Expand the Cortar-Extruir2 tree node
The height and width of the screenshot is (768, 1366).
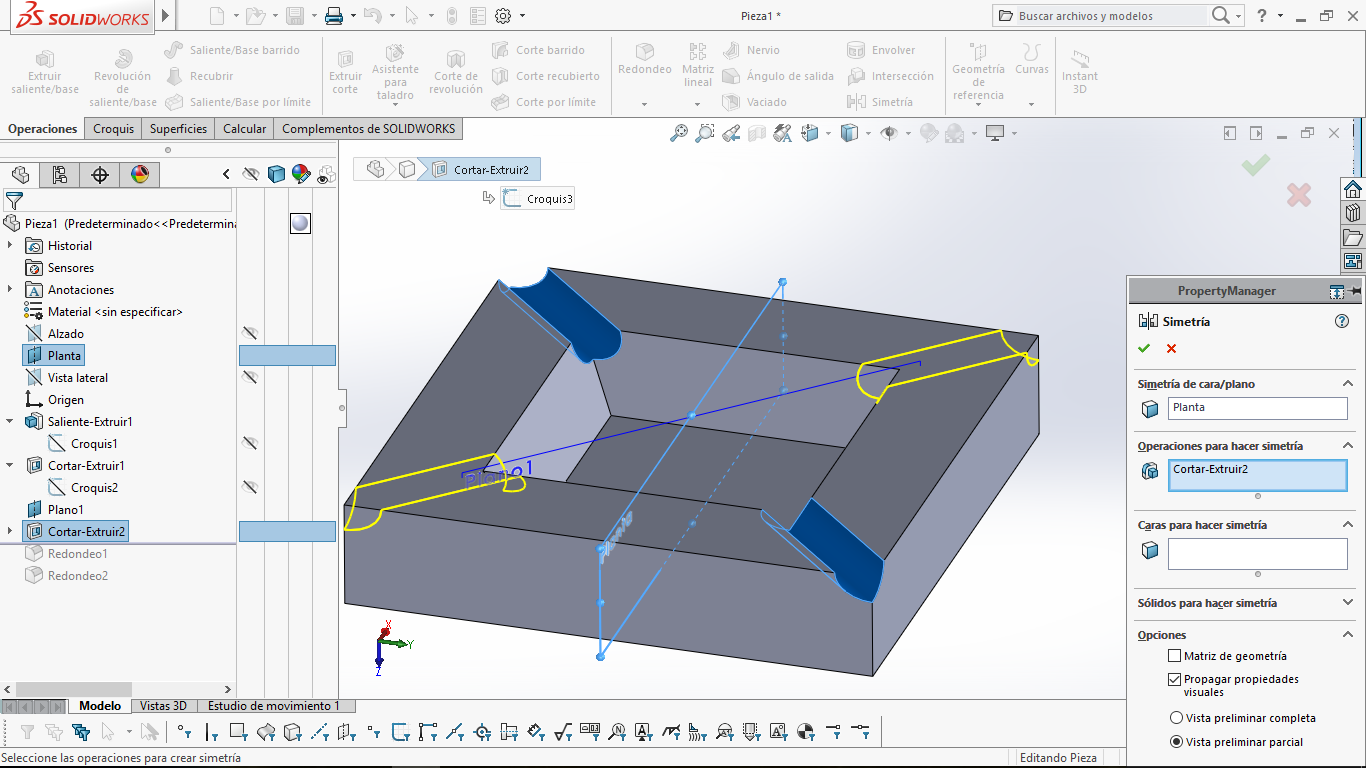click(x=10, y=531)
